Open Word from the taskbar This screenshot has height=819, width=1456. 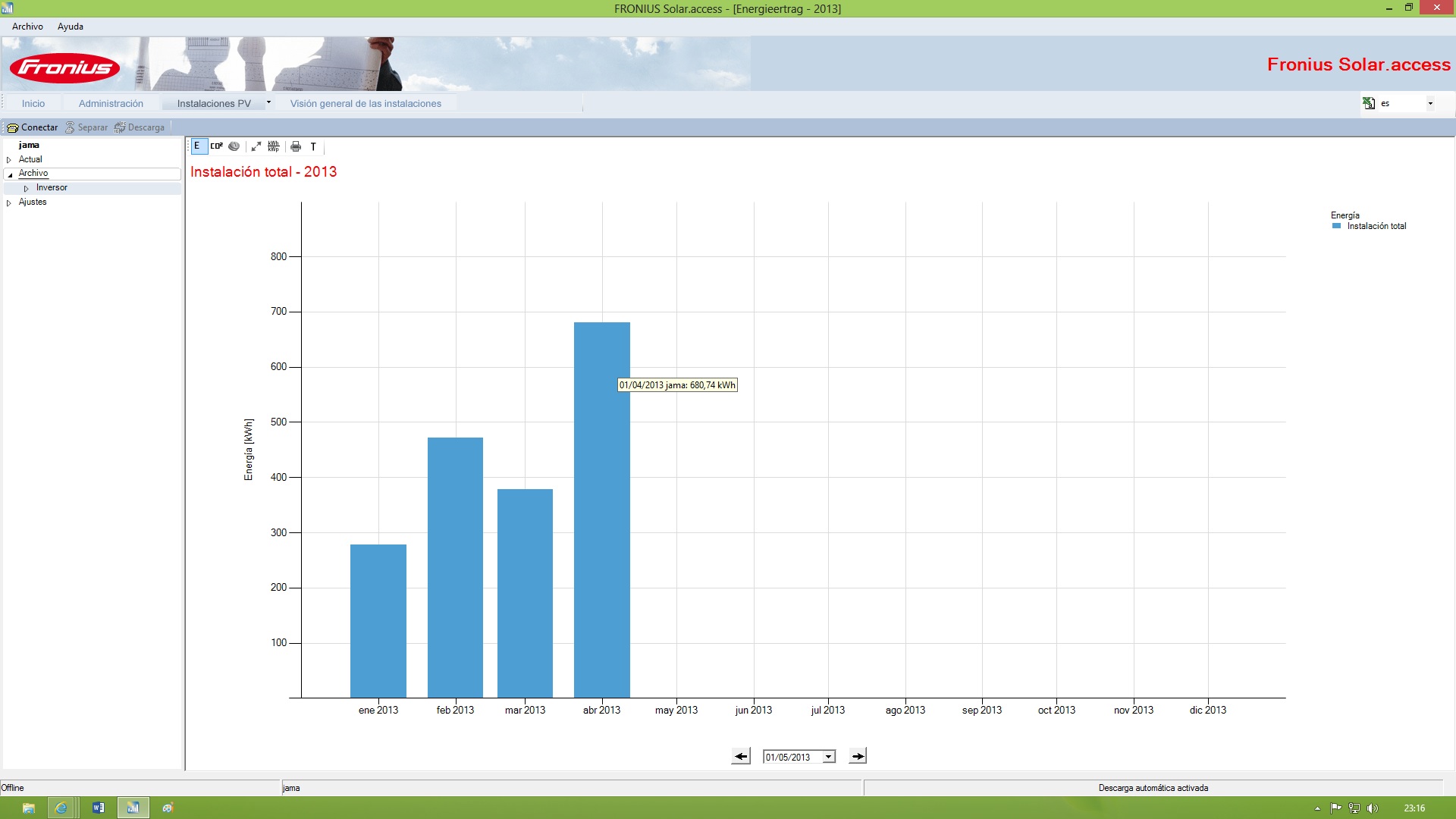coord(98,808)
